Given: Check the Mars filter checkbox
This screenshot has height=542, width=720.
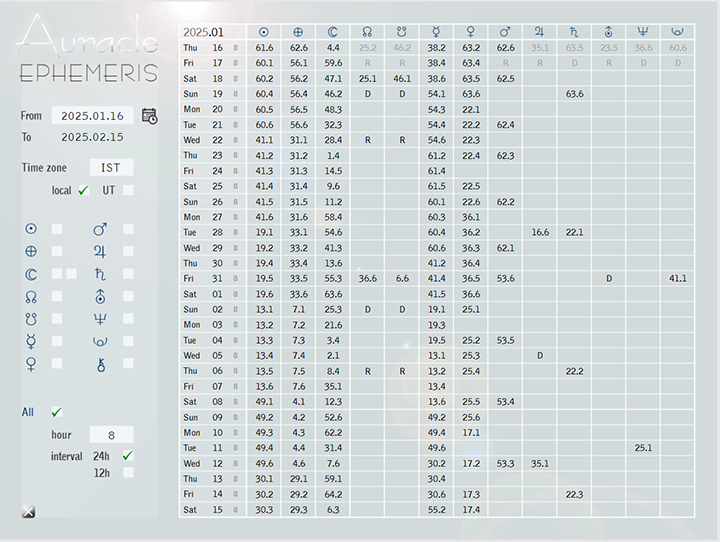Looking at the screenshot, I should point(128,229).
